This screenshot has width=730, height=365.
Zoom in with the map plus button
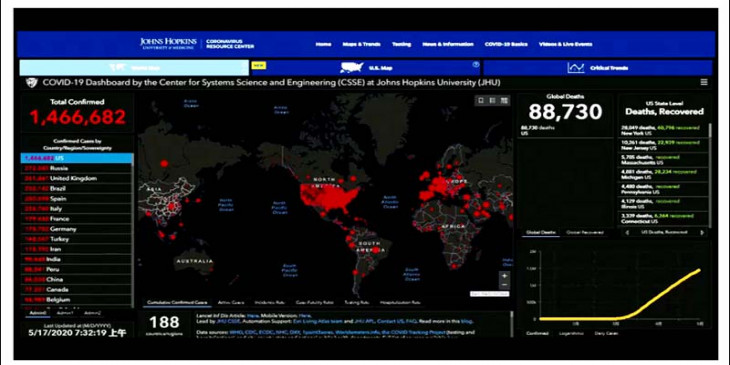504,276
